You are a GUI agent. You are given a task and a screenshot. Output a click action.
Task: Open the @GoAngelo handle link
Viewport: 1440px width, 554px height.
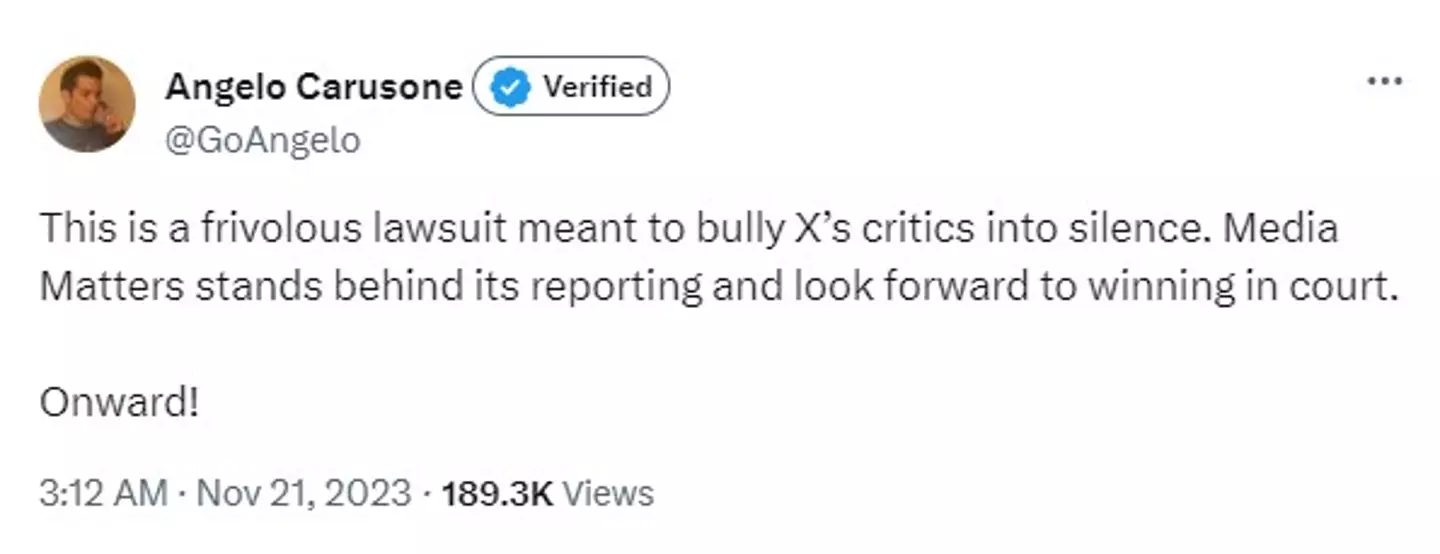[262, 140]
